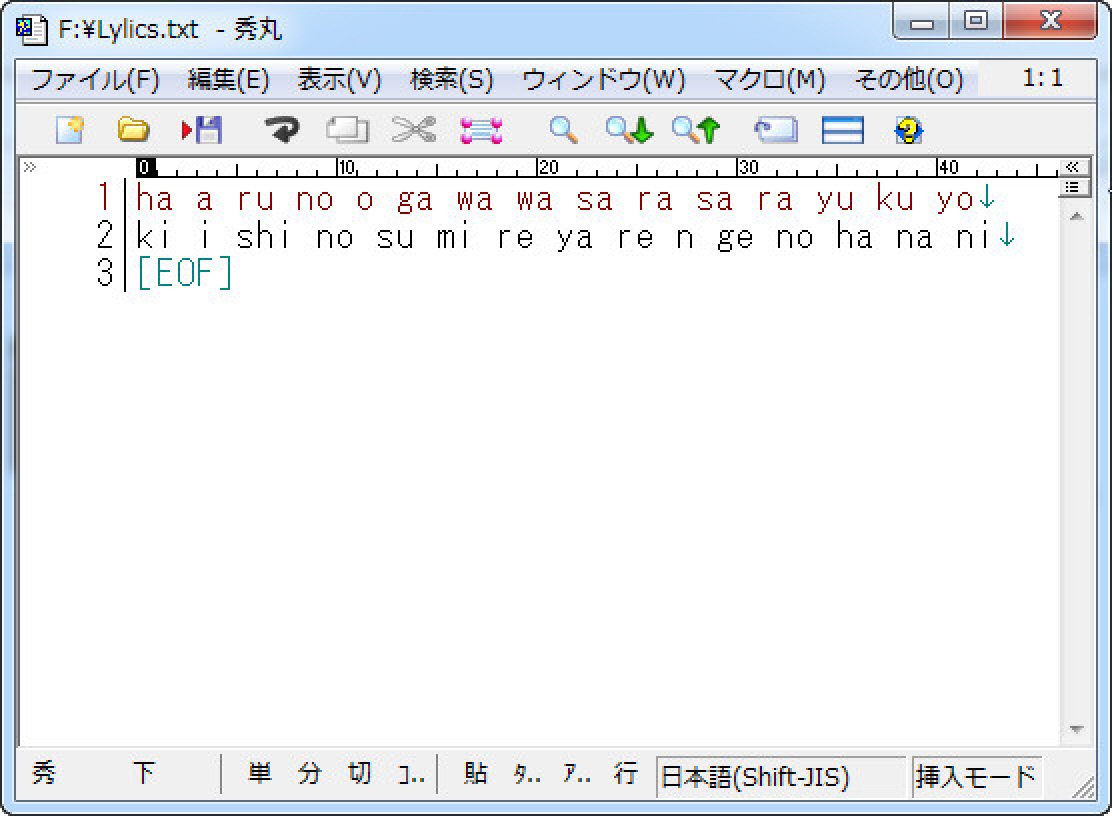Click the double-chevron icon right of the ruler
Screen dimensions: 1112x816
click(1072, 167)
